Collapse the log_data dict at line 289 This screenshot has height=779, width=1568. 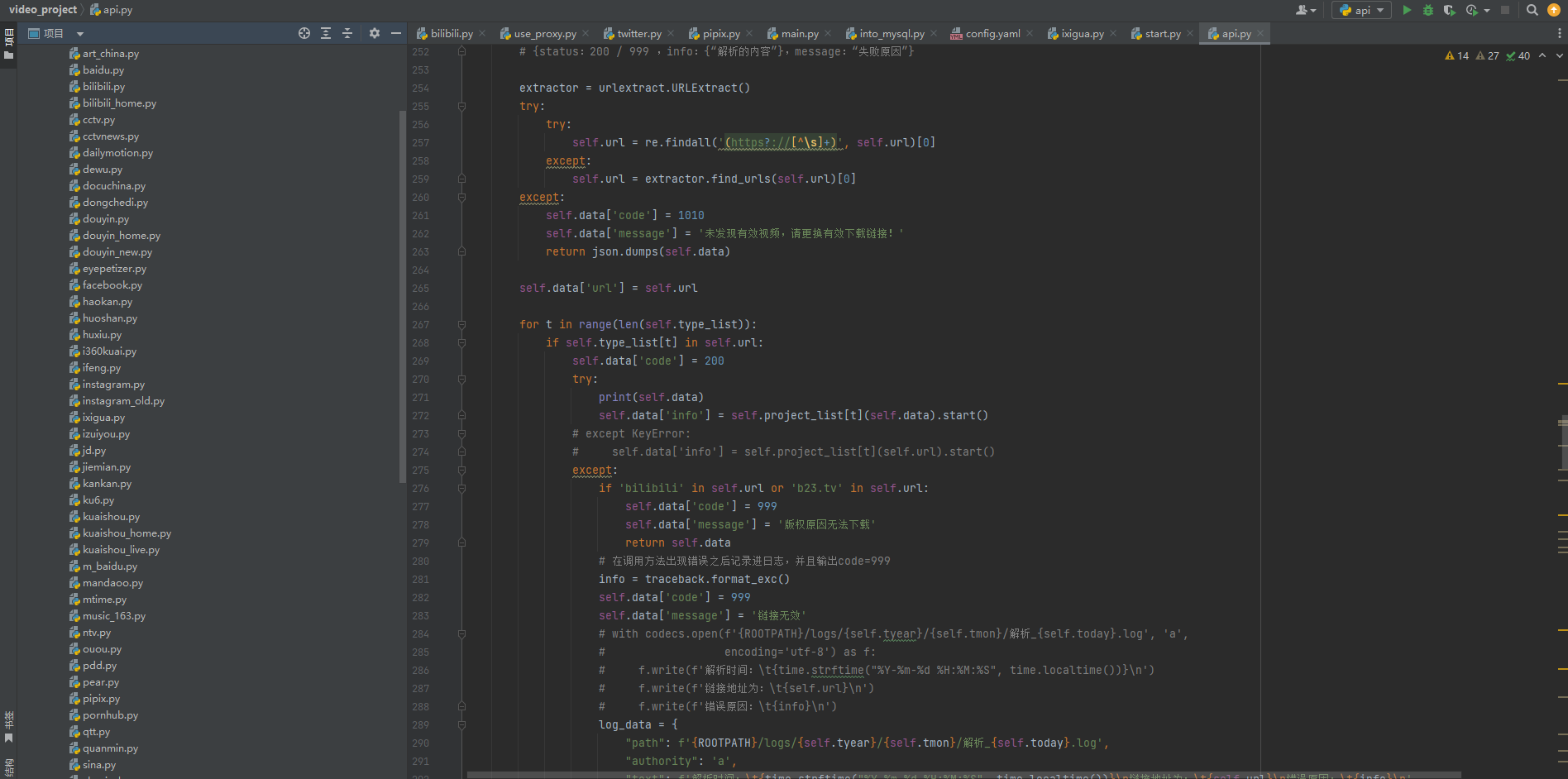[x=461, y=724]
